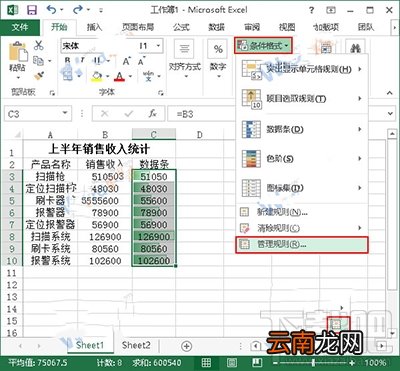Click the Copy icon
Image resolution: width=400 pixels, height=371 pixels.
[x=39, y=61]
